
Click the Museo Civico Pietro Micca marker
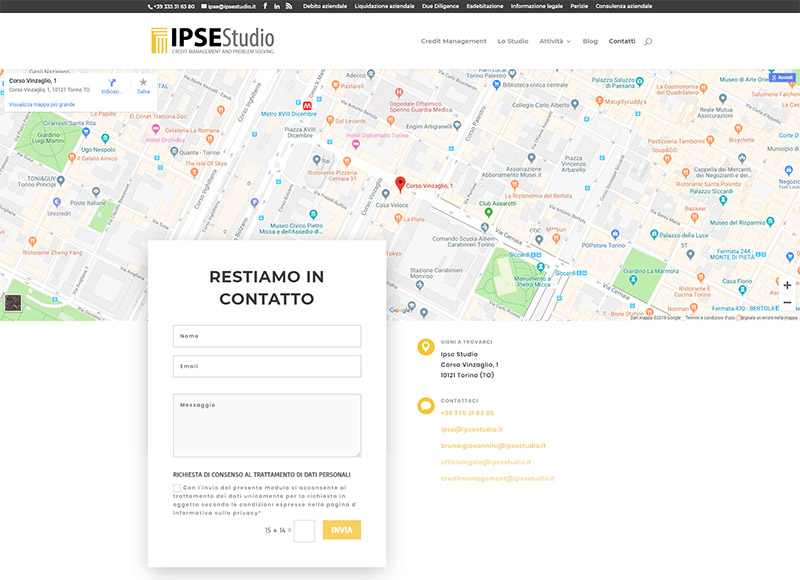[313, 215]
